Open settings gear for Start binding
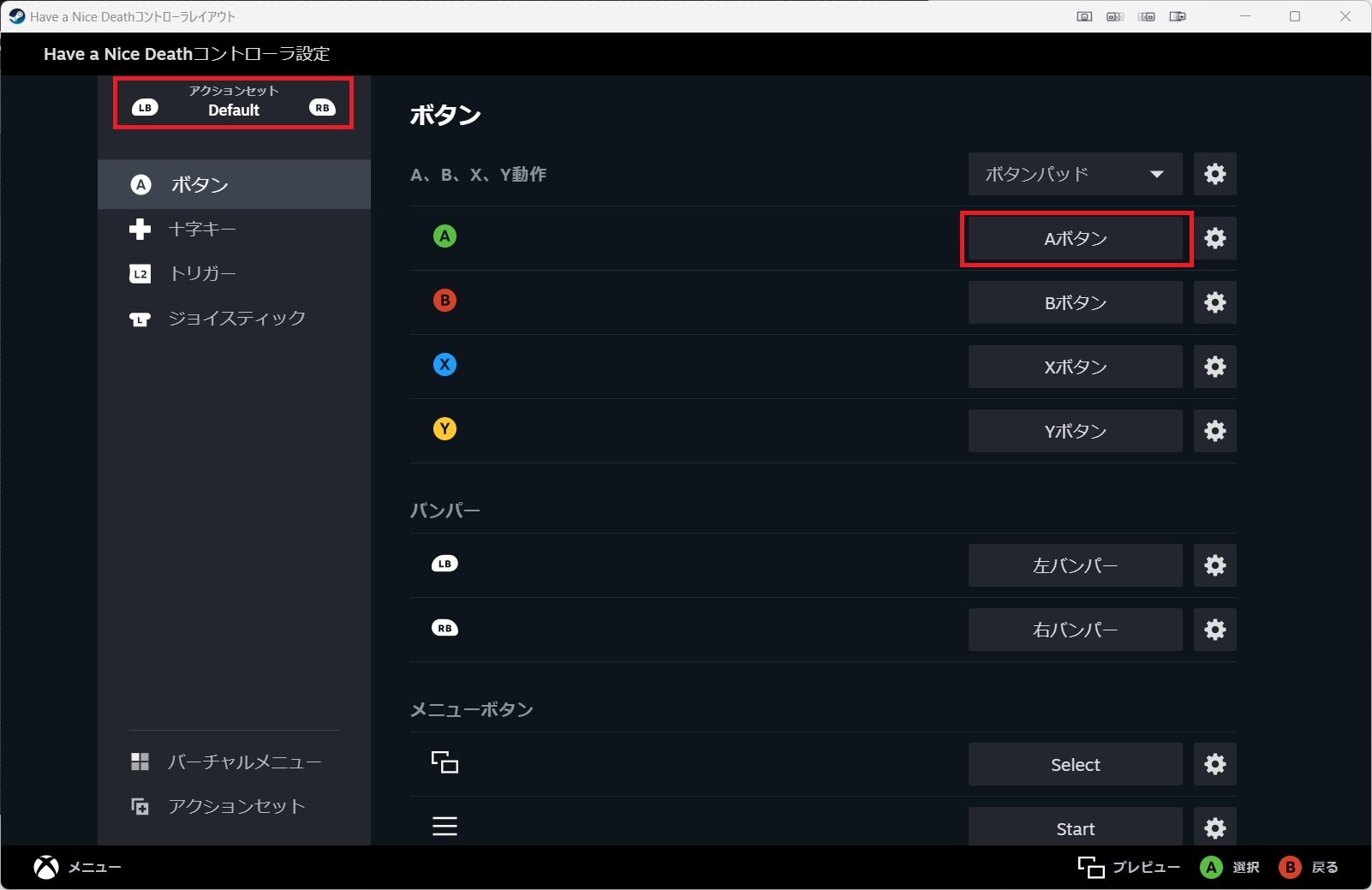1372x890 pixels. 1214,827
